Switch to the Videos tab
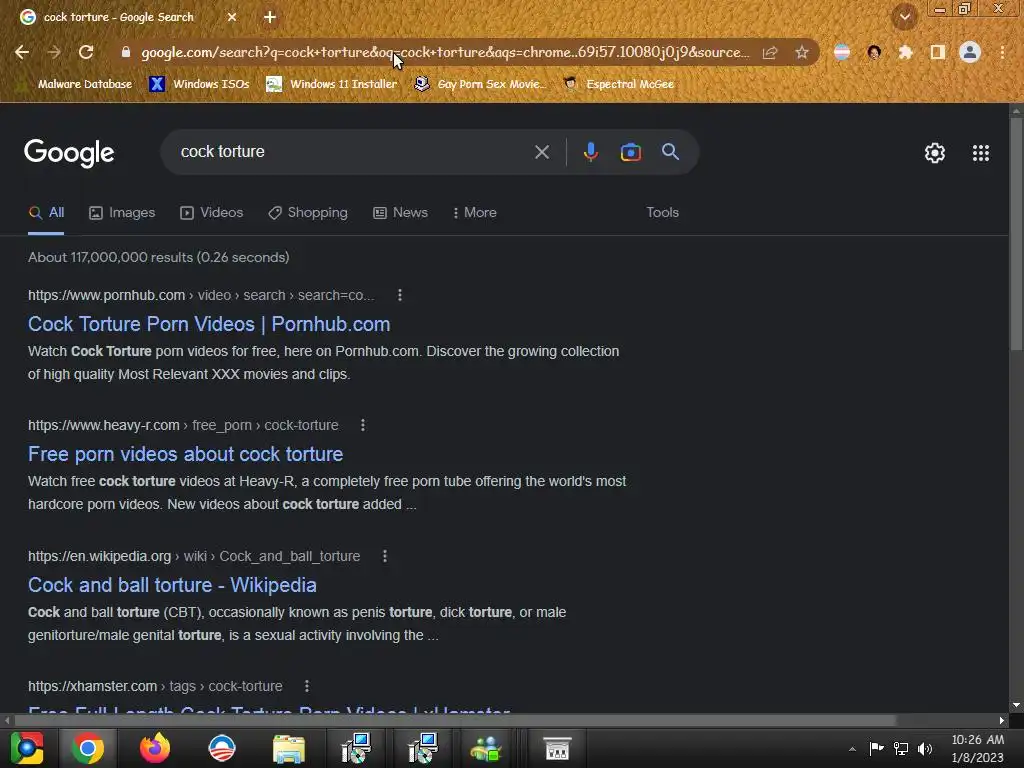 coord(212,213)
